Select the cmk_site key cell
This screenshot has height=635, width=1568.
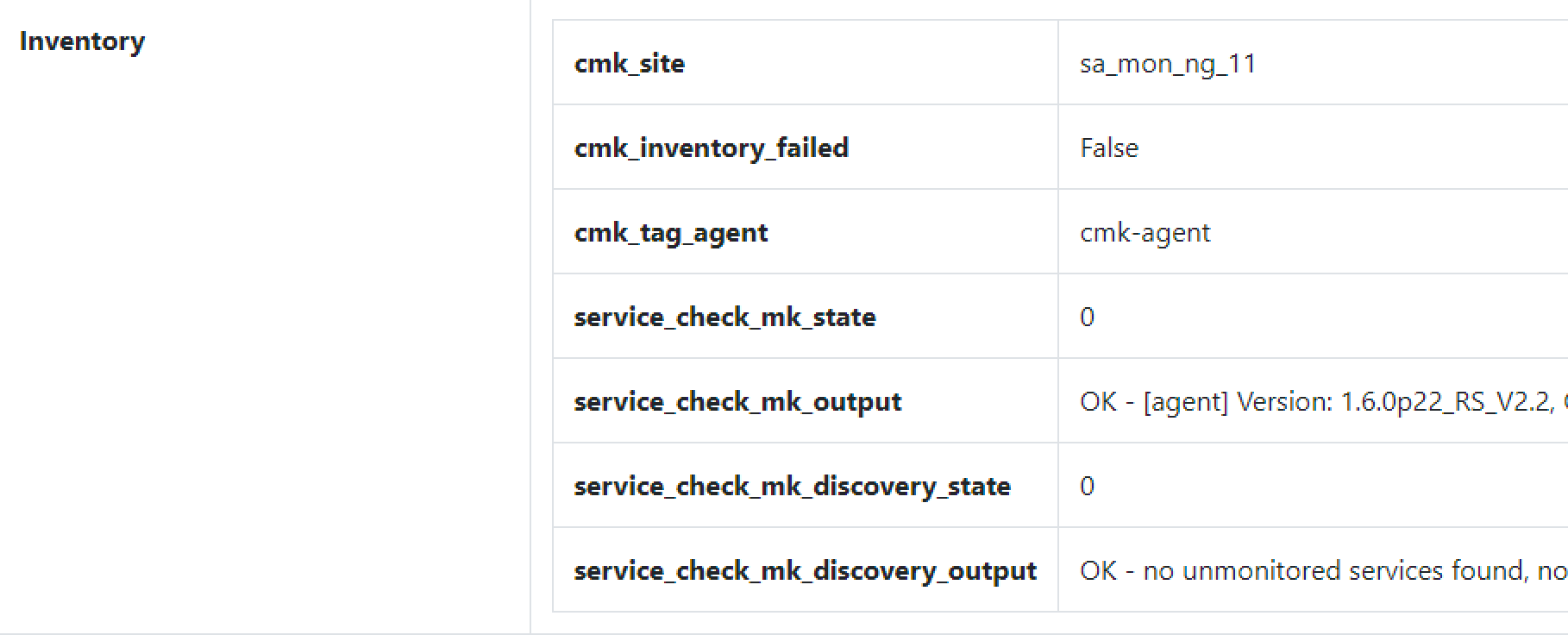tap(630, 63)
